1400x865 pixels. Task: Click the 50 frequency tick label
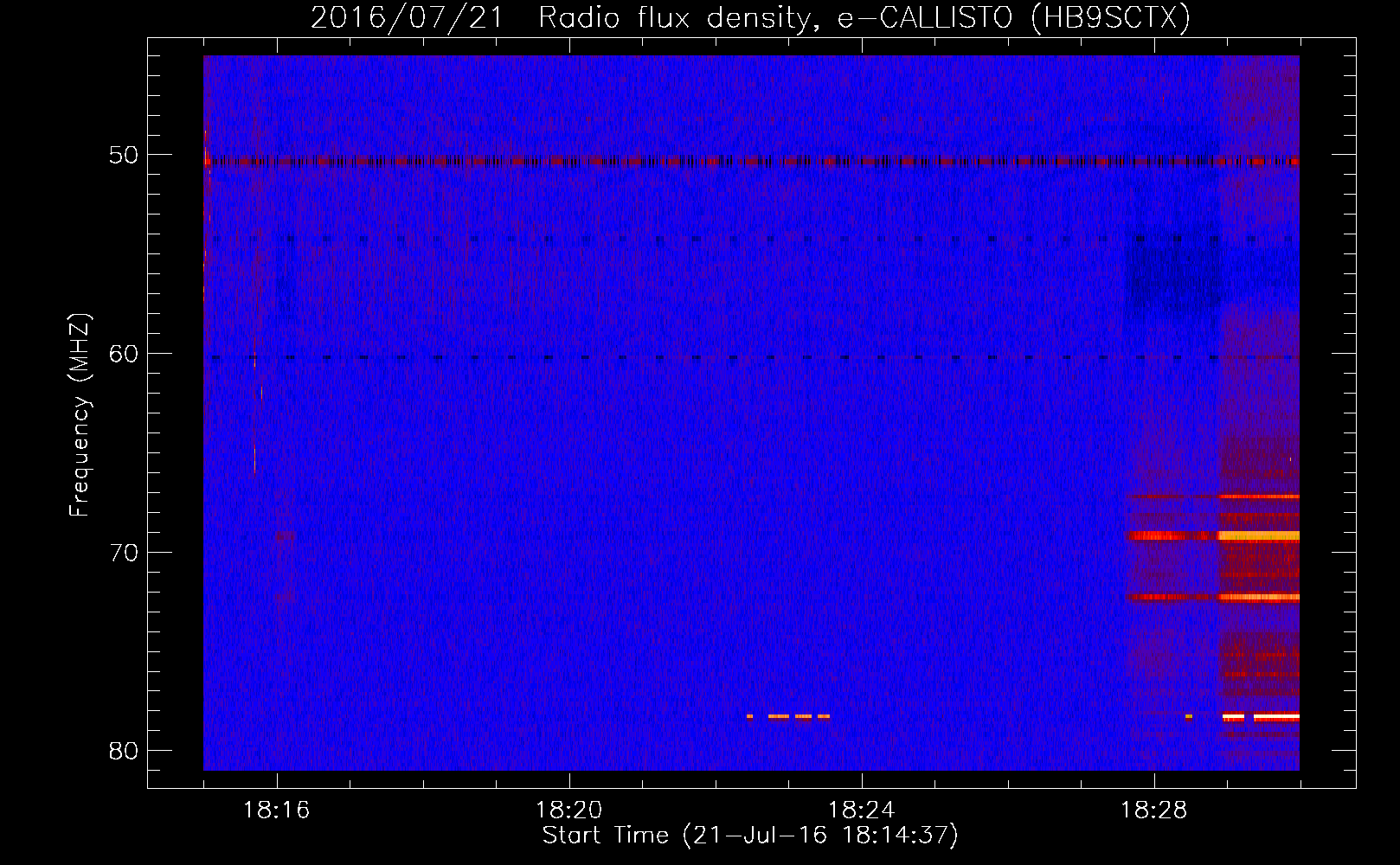point(124,156)
